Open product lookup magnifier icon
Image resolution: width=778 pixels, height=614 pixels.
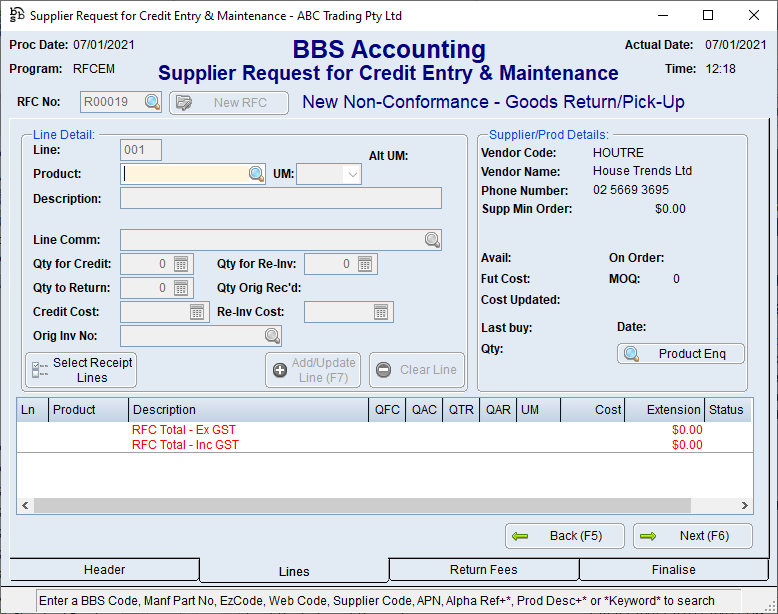click(256, 174)
